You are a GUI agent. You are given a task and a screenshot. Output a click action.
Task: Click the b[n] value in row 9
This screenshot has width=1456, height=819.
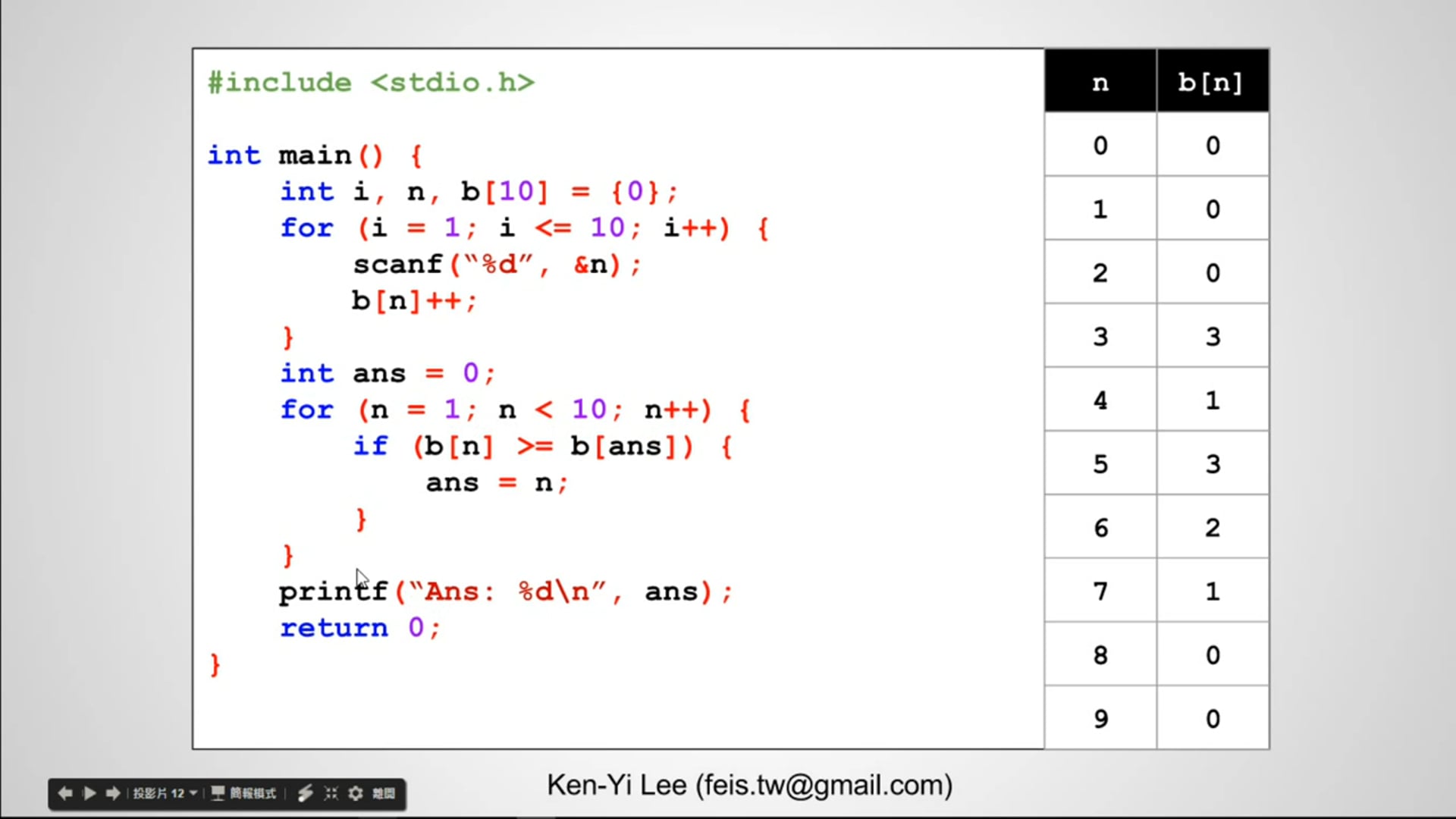[1212, 718]
